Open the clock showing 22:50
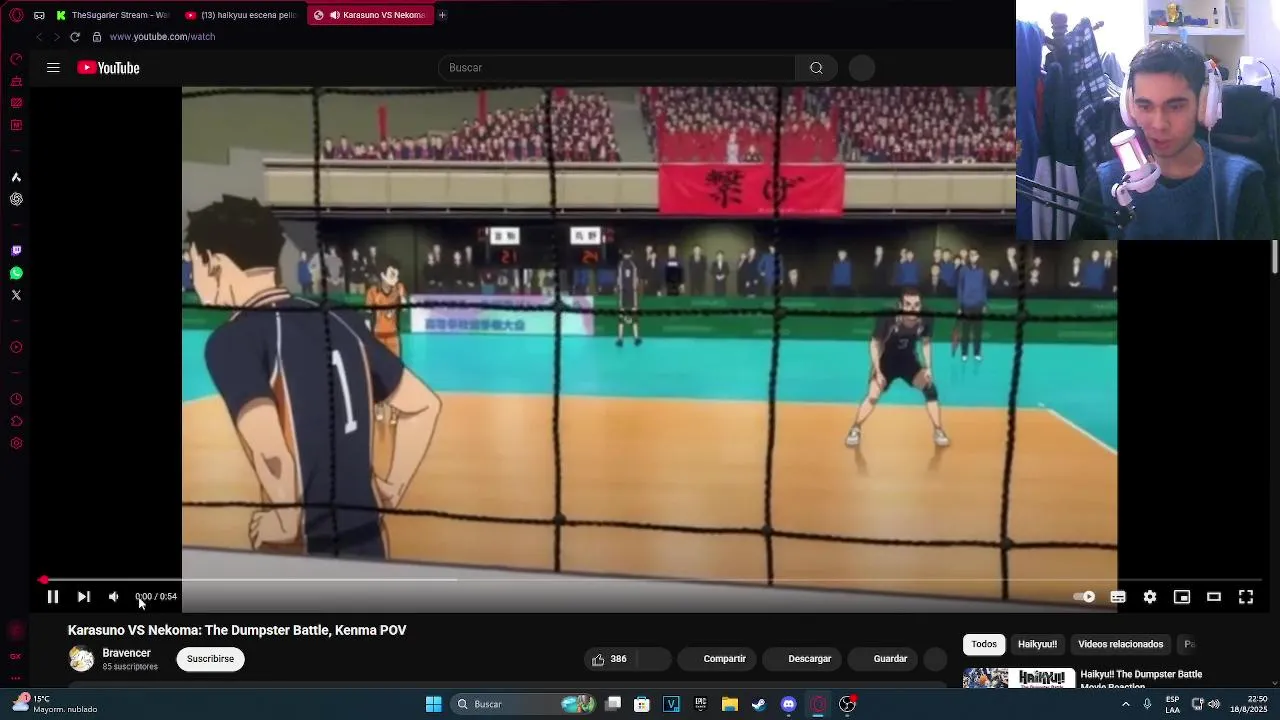Screen dimensions: 1280x720 click(x=1249, y=704)
